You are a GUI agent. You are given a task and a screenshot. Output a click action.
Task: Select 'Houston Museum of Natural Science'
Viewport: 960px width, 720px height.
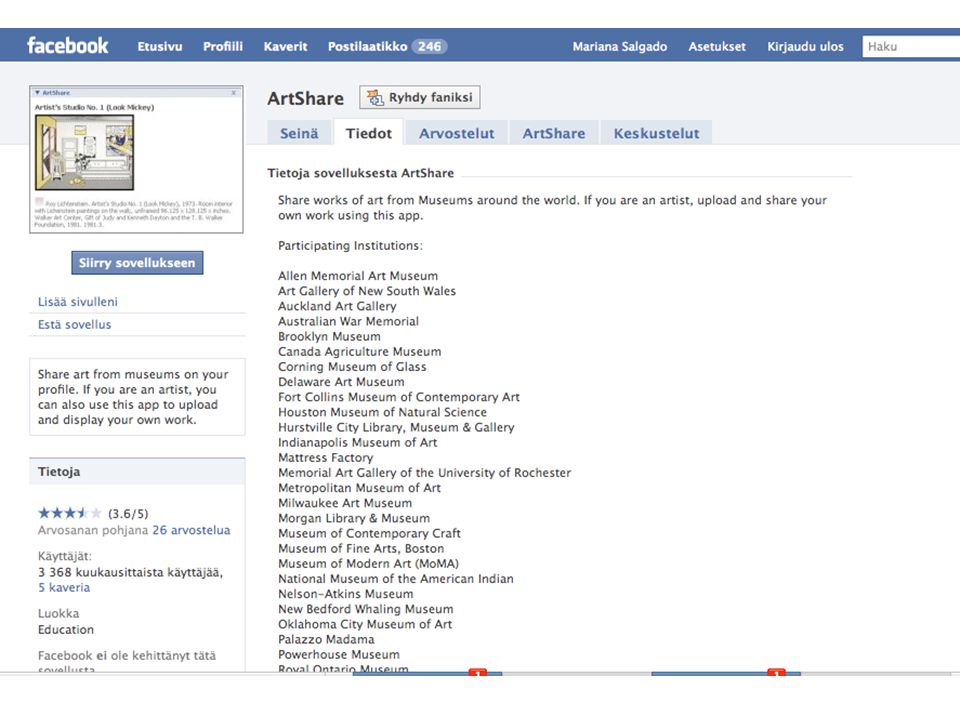point(383,412)
